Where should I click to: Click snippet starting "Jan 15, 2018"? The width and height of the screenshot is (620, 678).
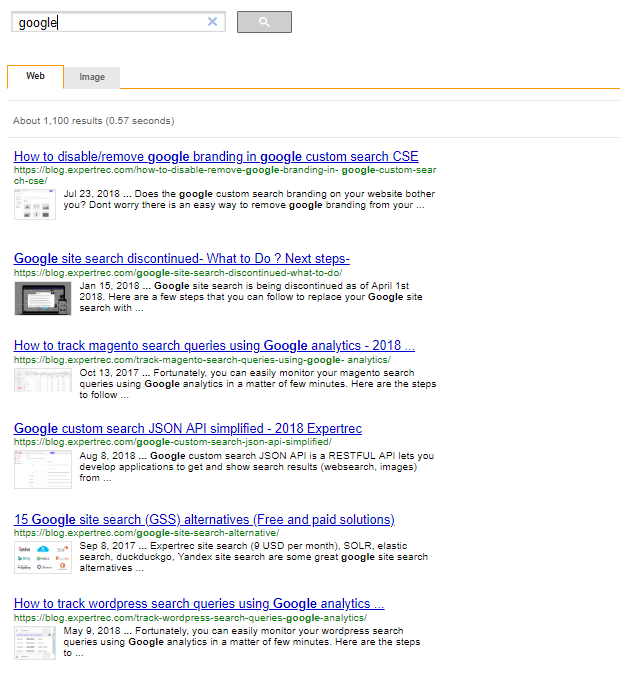pos(251,297)
